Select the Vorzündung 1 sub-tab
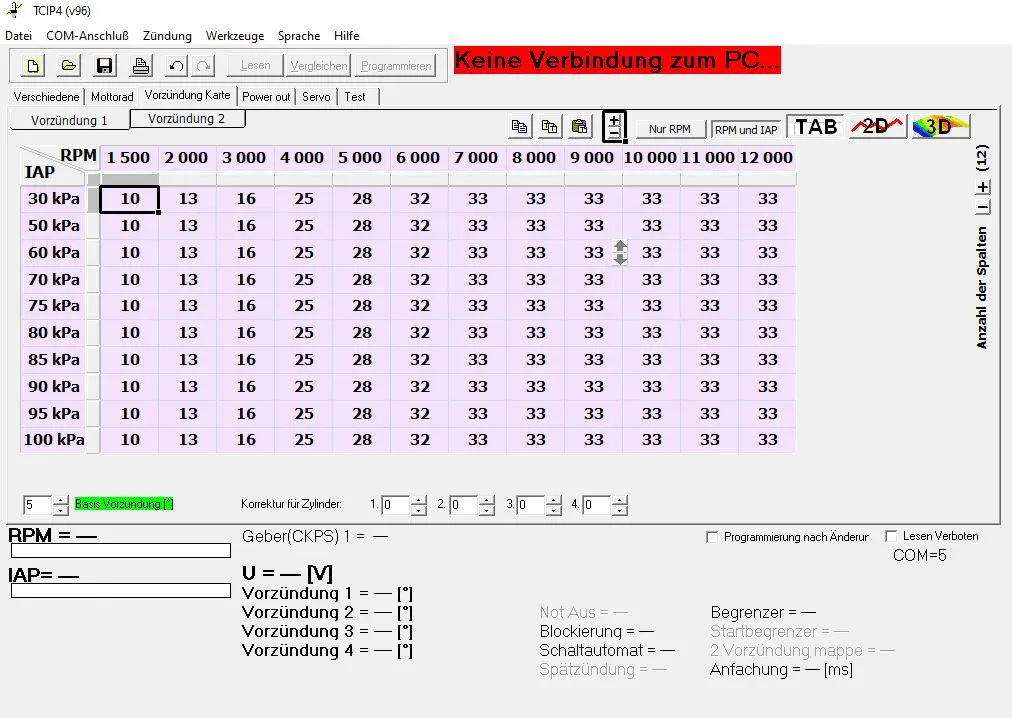 click(70, 120)
